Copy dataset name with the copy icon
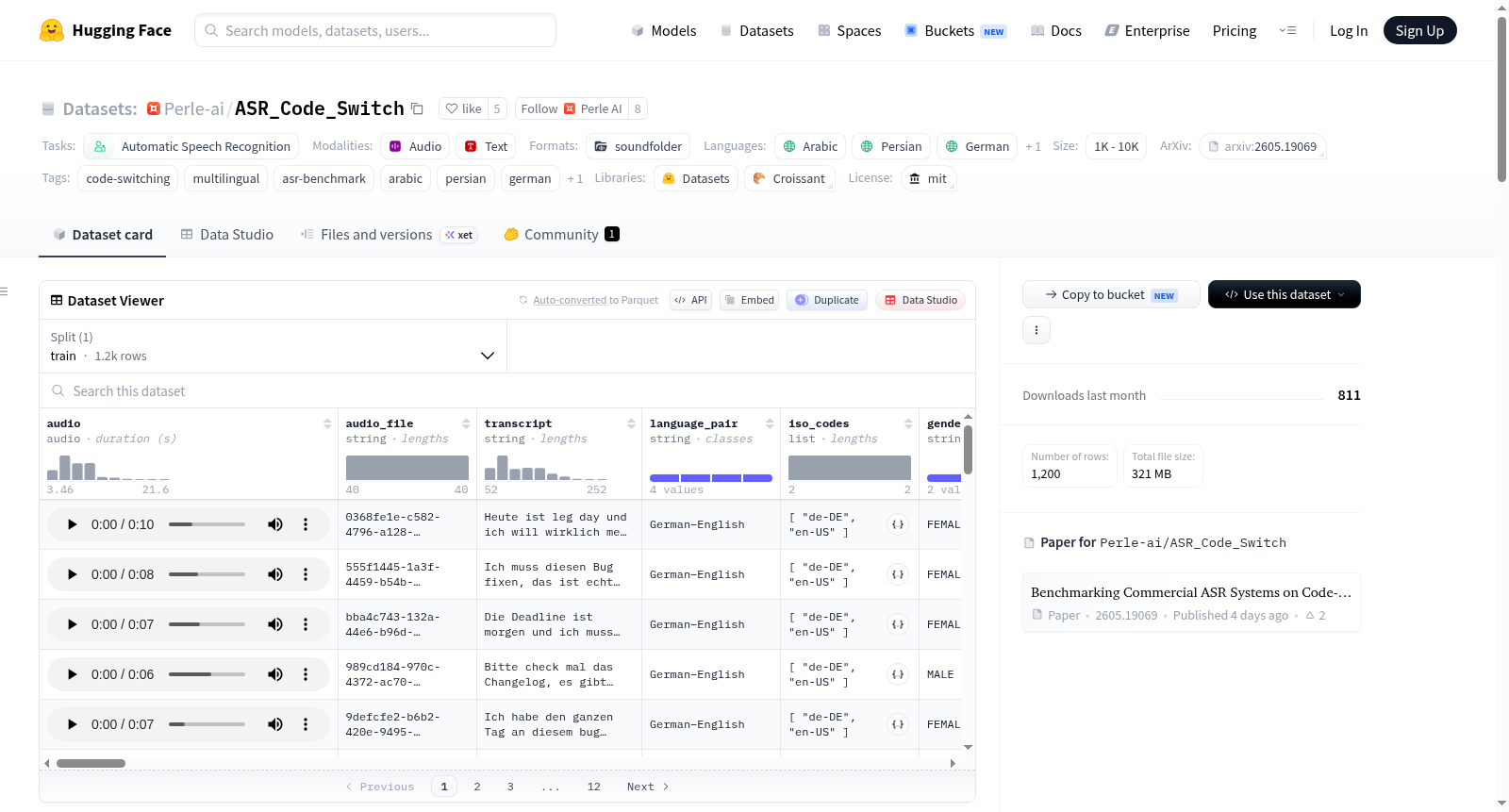Screen dimensions: 1509x812 [417, 108]
